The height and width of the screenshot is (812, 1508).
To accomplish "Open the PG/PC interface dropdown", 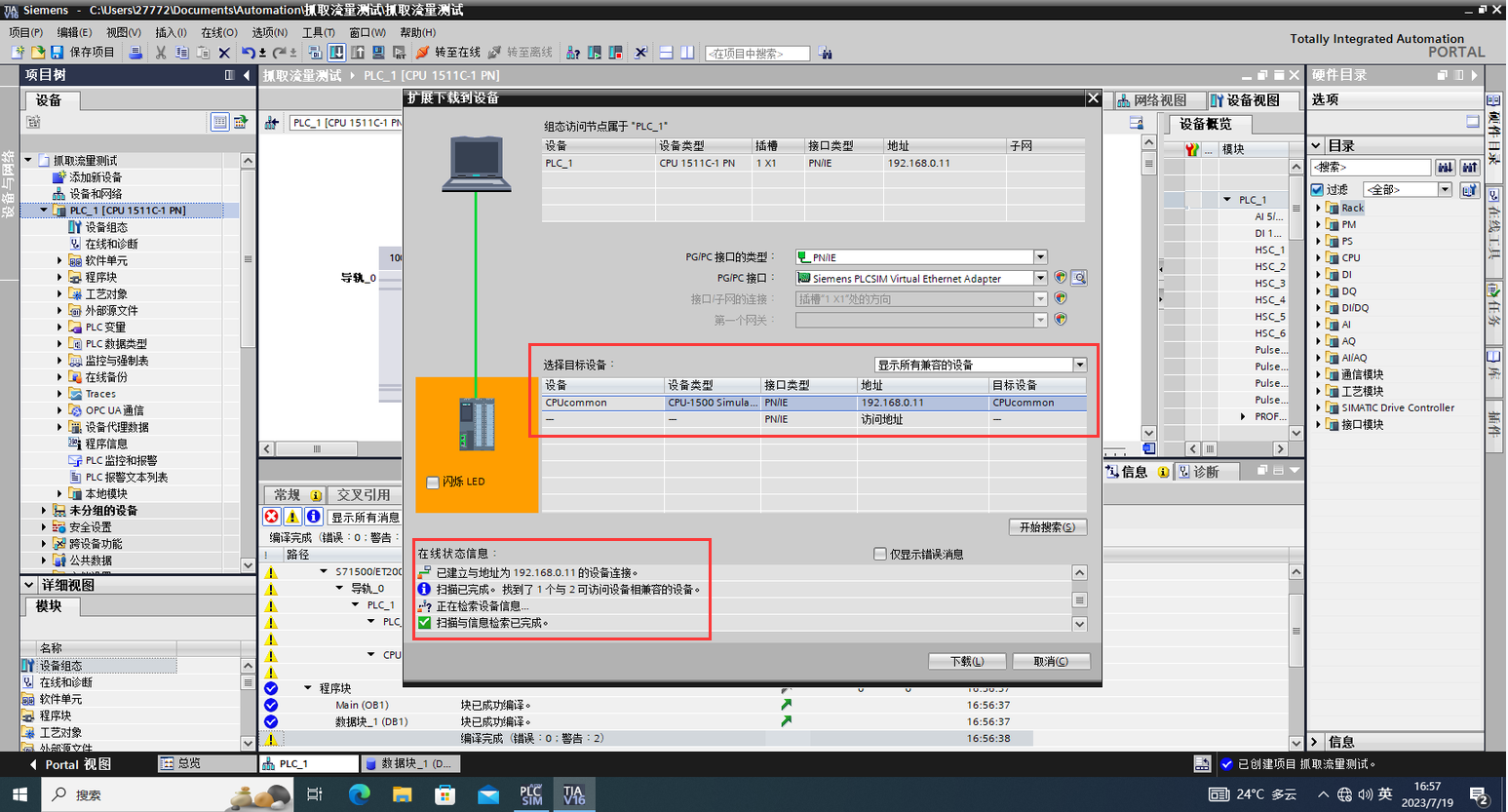I will [x=1040, y=279].
